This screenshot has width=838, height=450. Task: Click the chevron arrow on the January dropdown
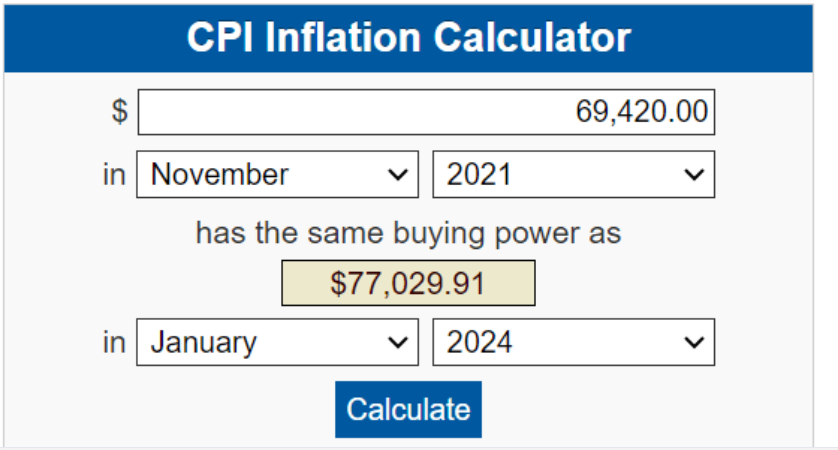click(x=398, y=343)
